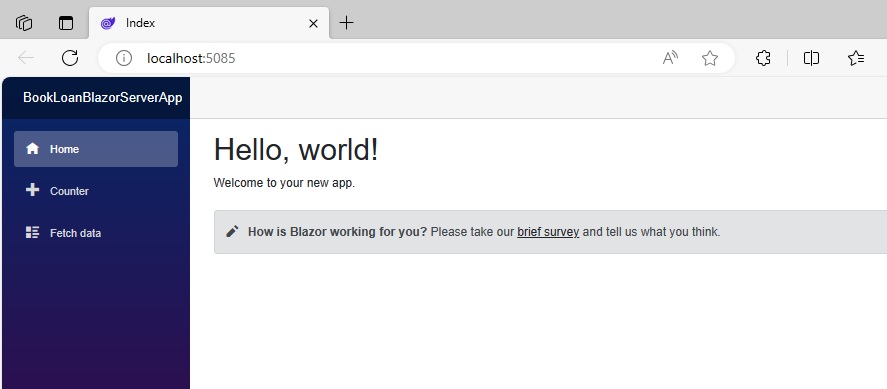This screenshot has height=389, width=887.
Task: Toggle split screen view
Action: 811,58
